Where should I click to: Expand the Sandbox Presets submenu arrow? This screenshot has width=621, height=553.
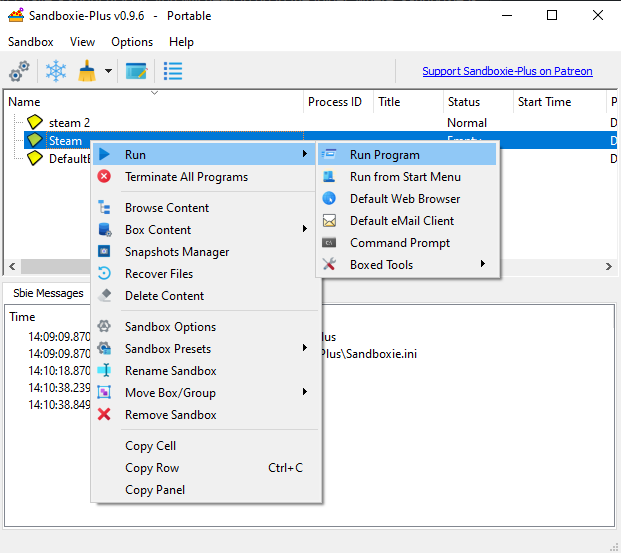[x=305, y=347]
